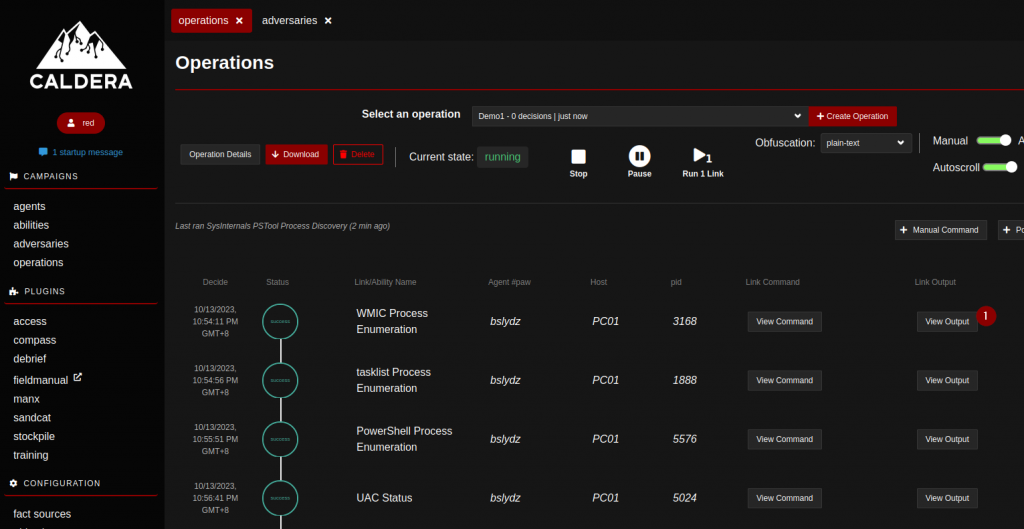Screen dimensions: 1024x529
Task: Open adversaries from the Campaigns sidebar
Action: click(40, 244)
